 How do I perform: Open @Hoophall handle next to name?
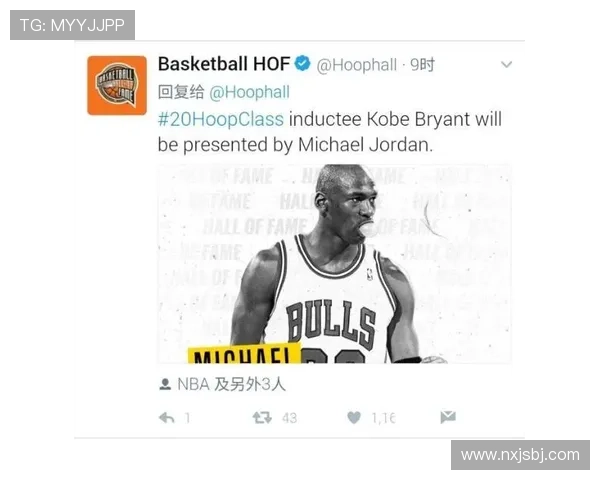point(356,65)
